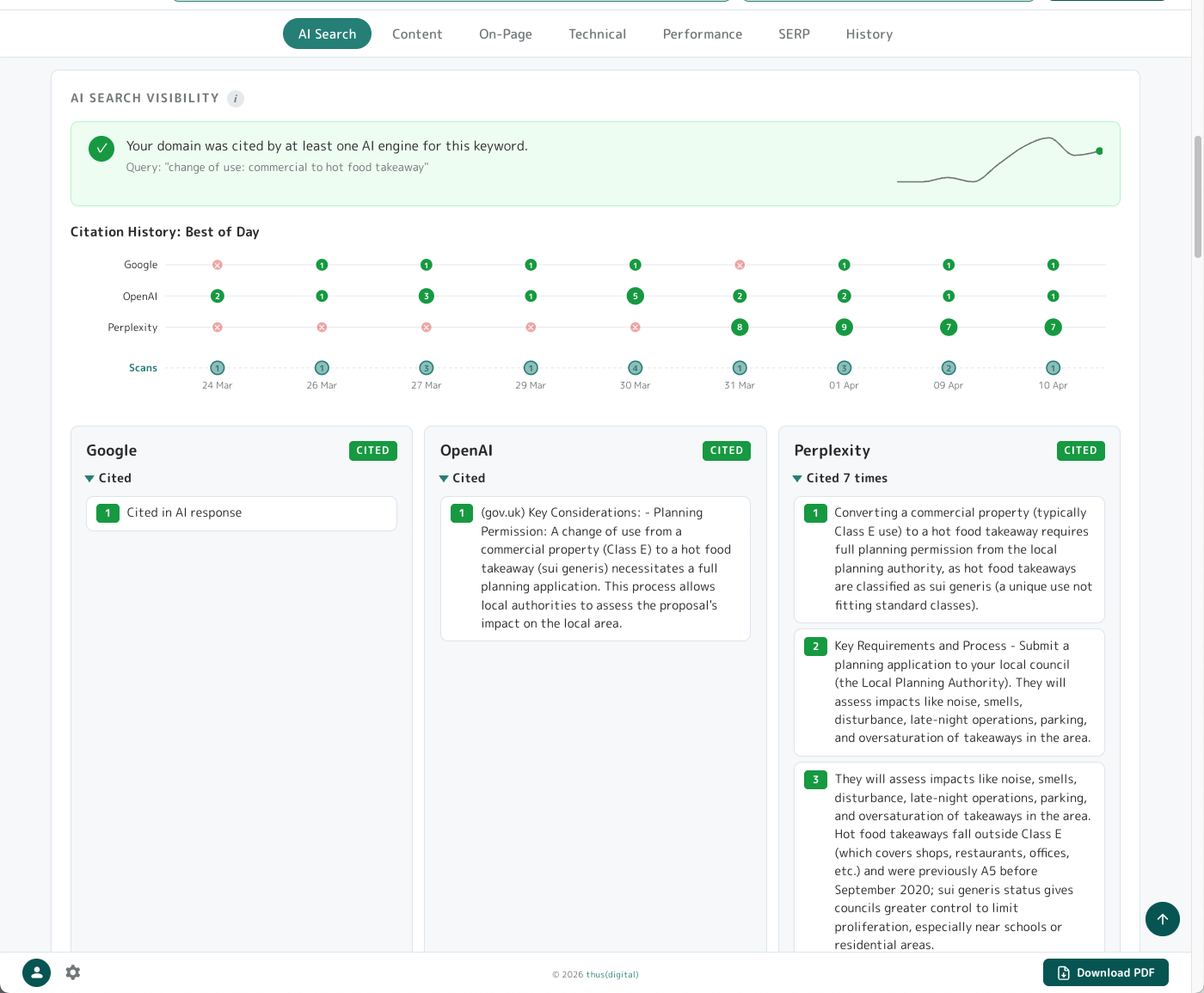Click the OpenAI CITED badge
1204x993 pixels.
pos(727,451)
